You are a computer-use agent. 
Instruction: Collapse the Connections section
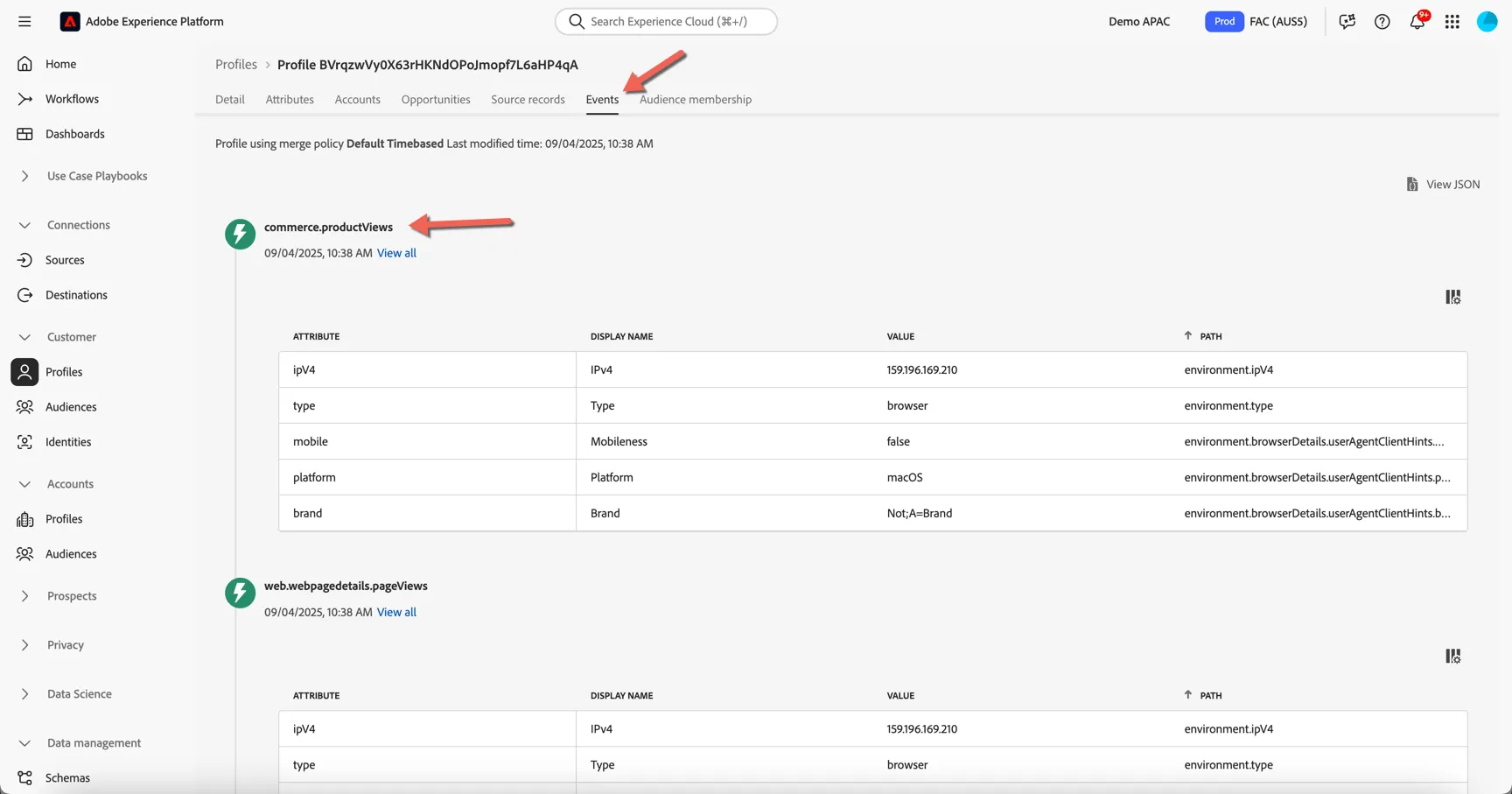(24, 225)
